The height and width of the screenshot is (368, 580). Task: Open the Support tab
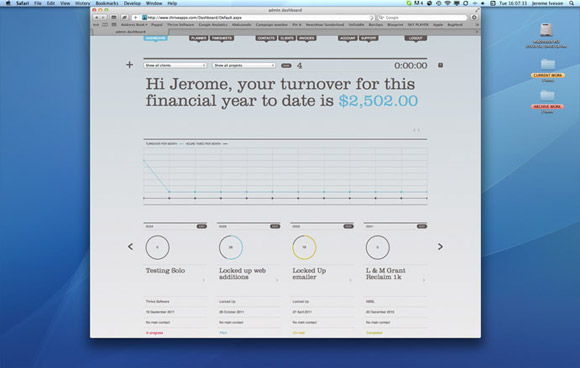pos(369,38)
